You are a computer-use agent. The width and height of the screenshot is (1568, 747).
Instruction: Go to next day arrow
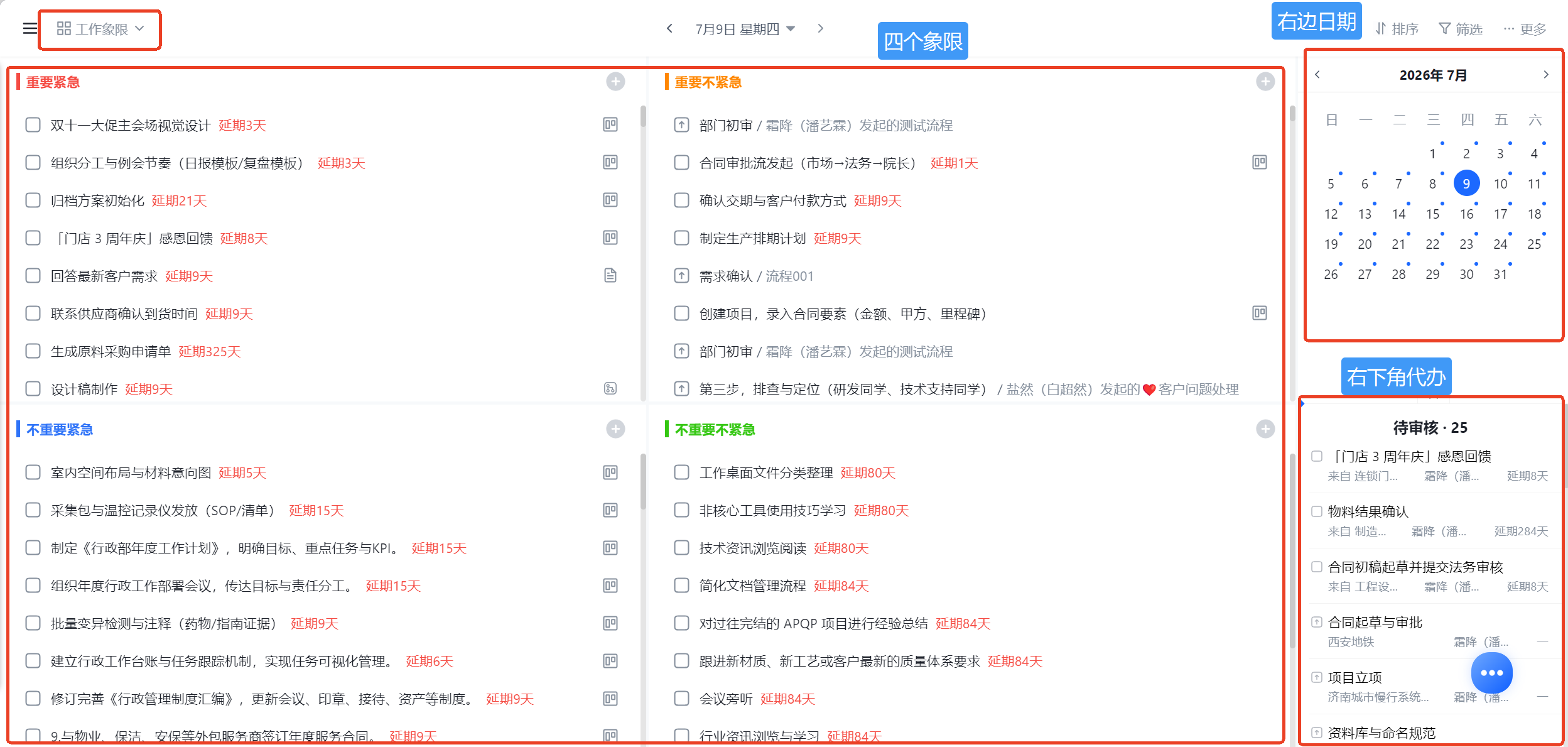pyautogui.click(x=820, y=28)
